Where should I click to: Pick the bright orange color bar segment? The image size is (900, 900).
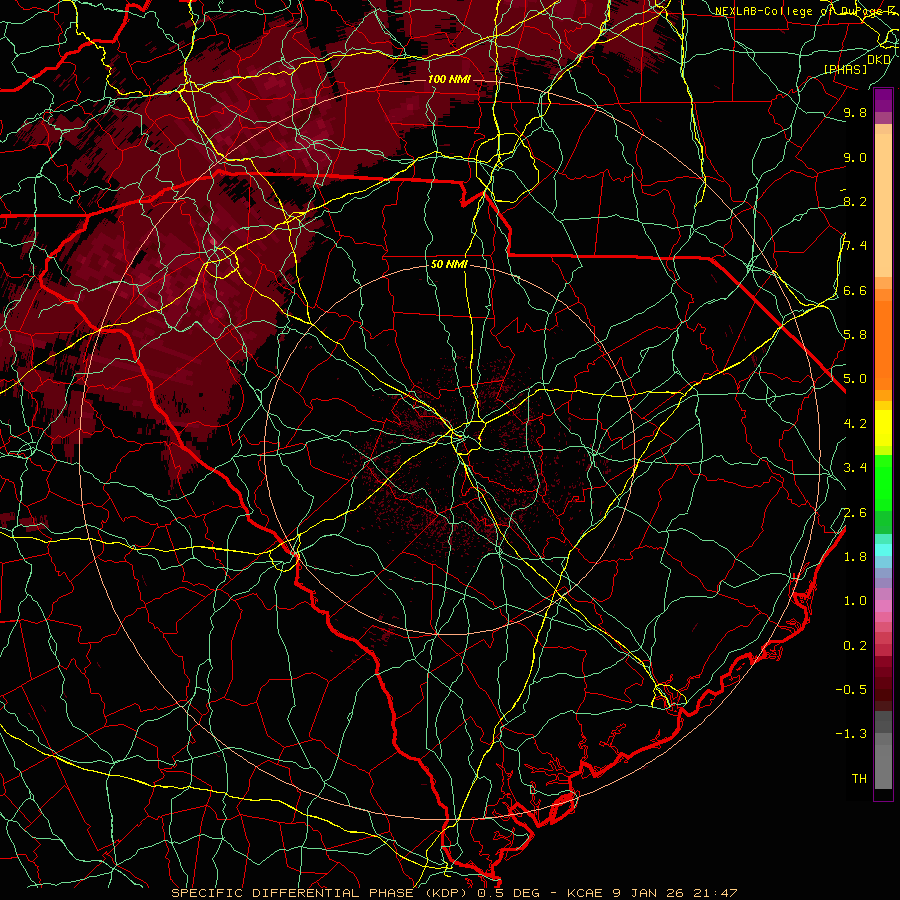[x=884, y=345]
